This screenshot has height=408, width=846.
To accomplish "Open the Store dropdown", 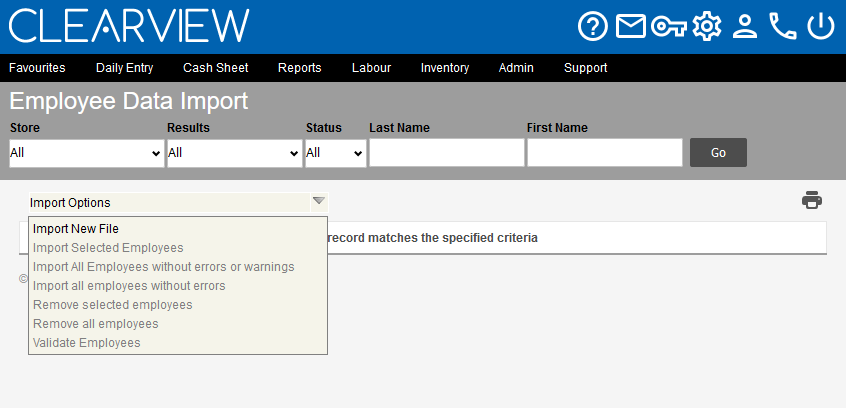I will coord(87,153).
